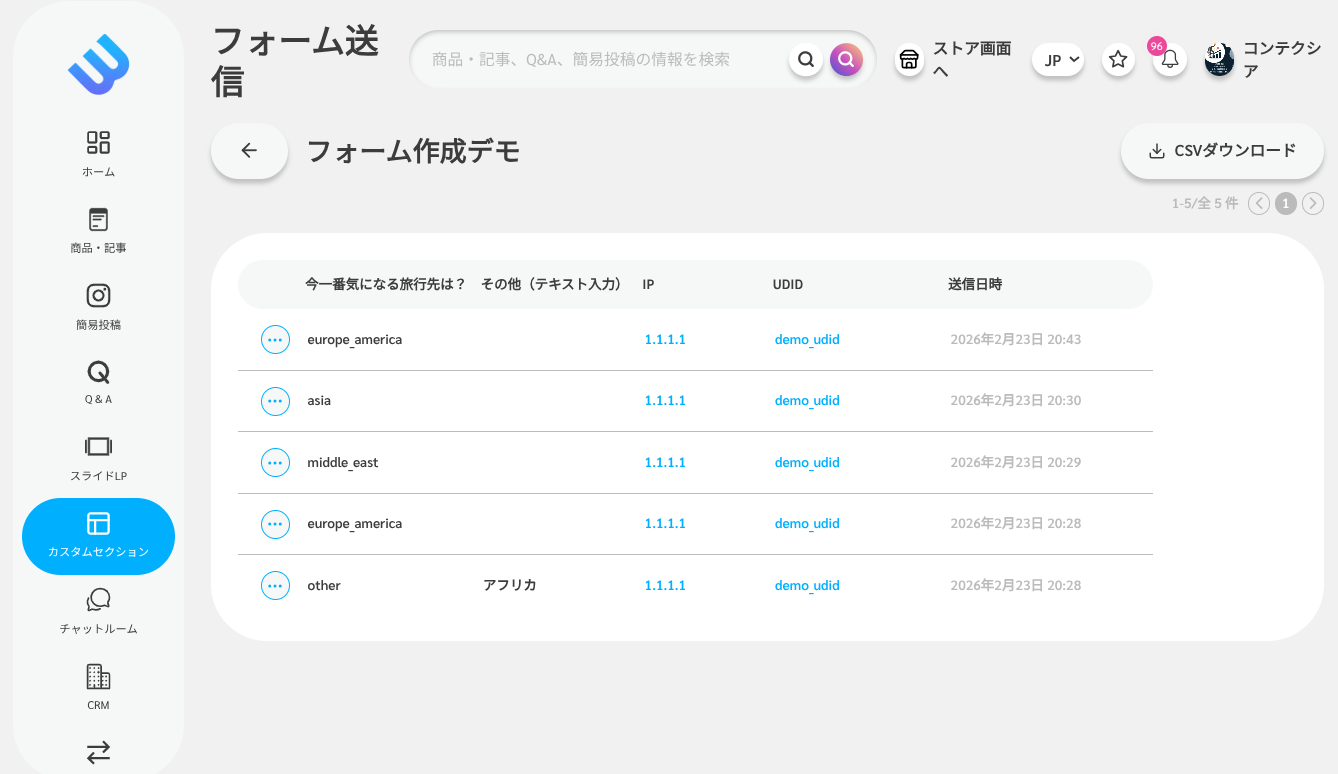Click the transfer arrows icon at sidebar bottom
This screenshot has height=774, width=1338.
point(97,751)
